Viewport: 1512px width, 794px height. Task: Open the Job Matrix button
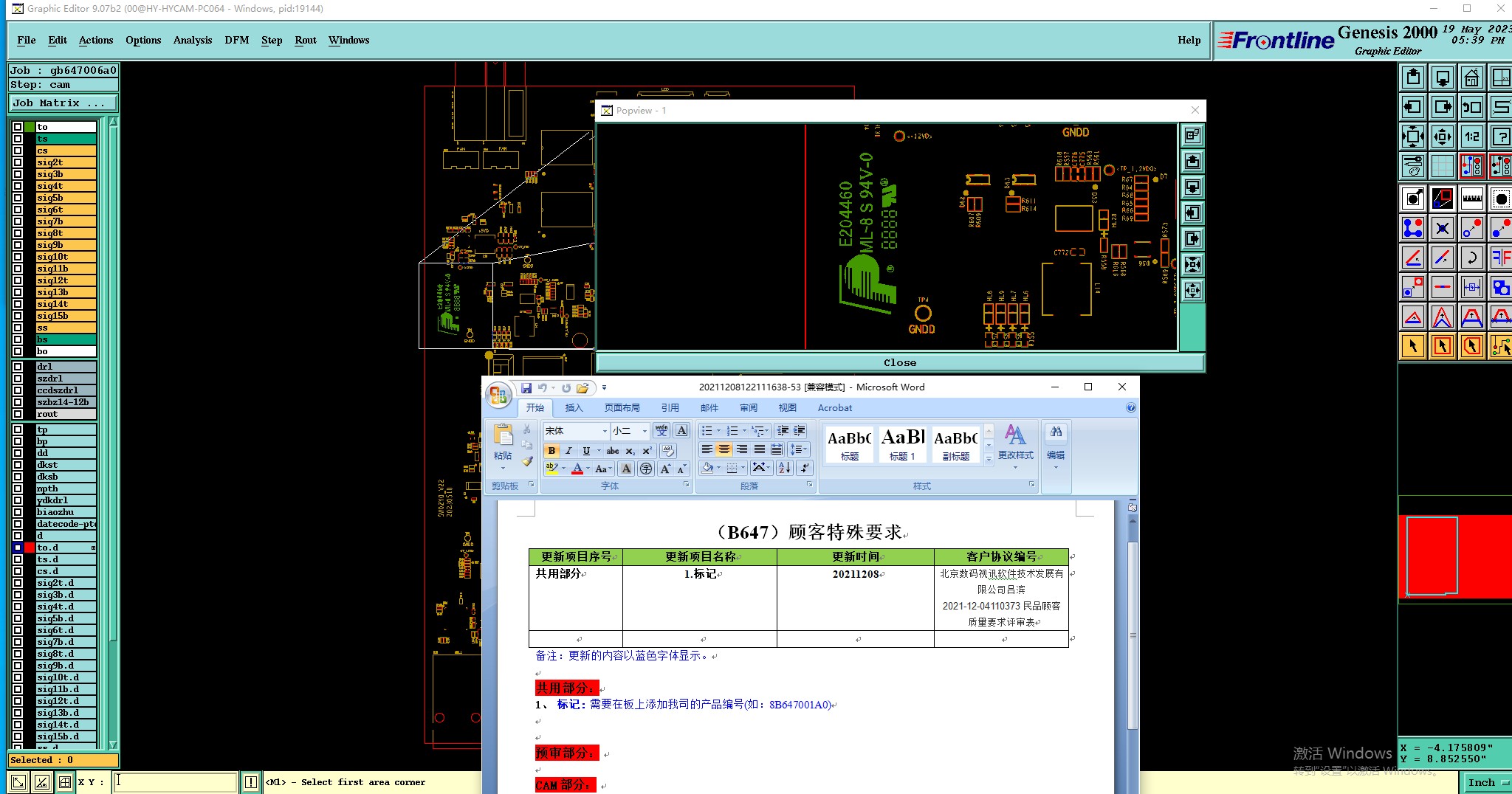click(x=63, y=103)
